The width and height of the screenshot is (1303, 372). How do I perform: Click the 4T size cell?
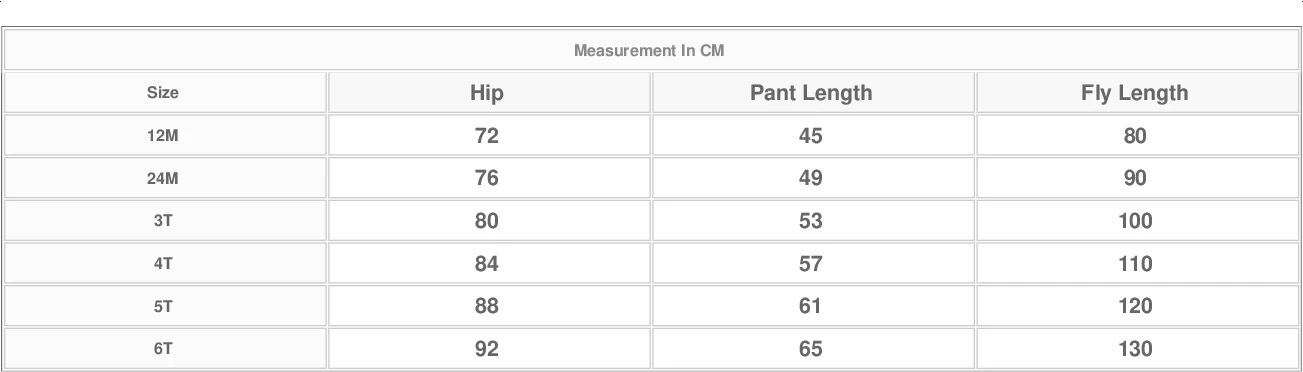click(x=163, y=264)
